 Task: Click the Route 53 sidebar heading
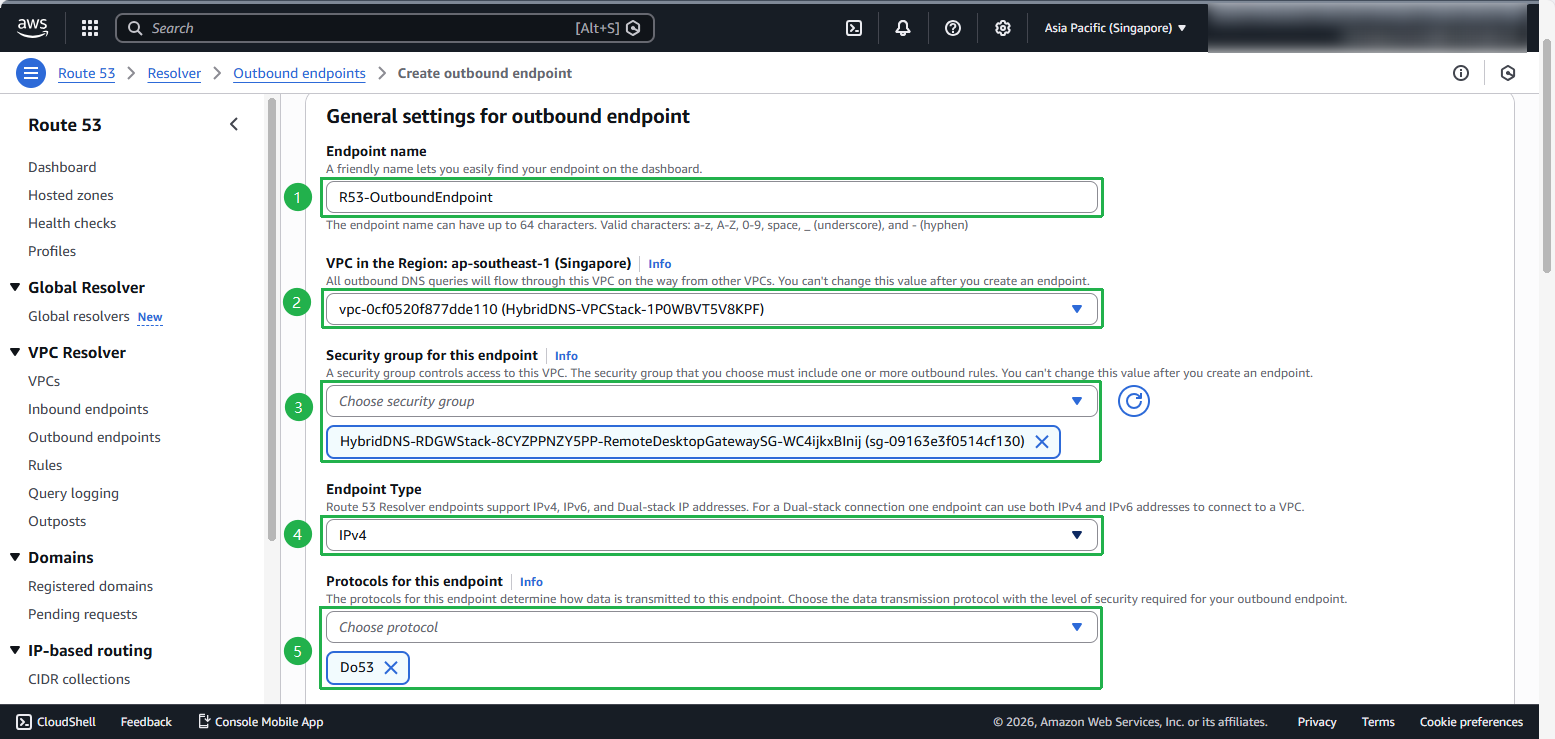tap(65, 125)
